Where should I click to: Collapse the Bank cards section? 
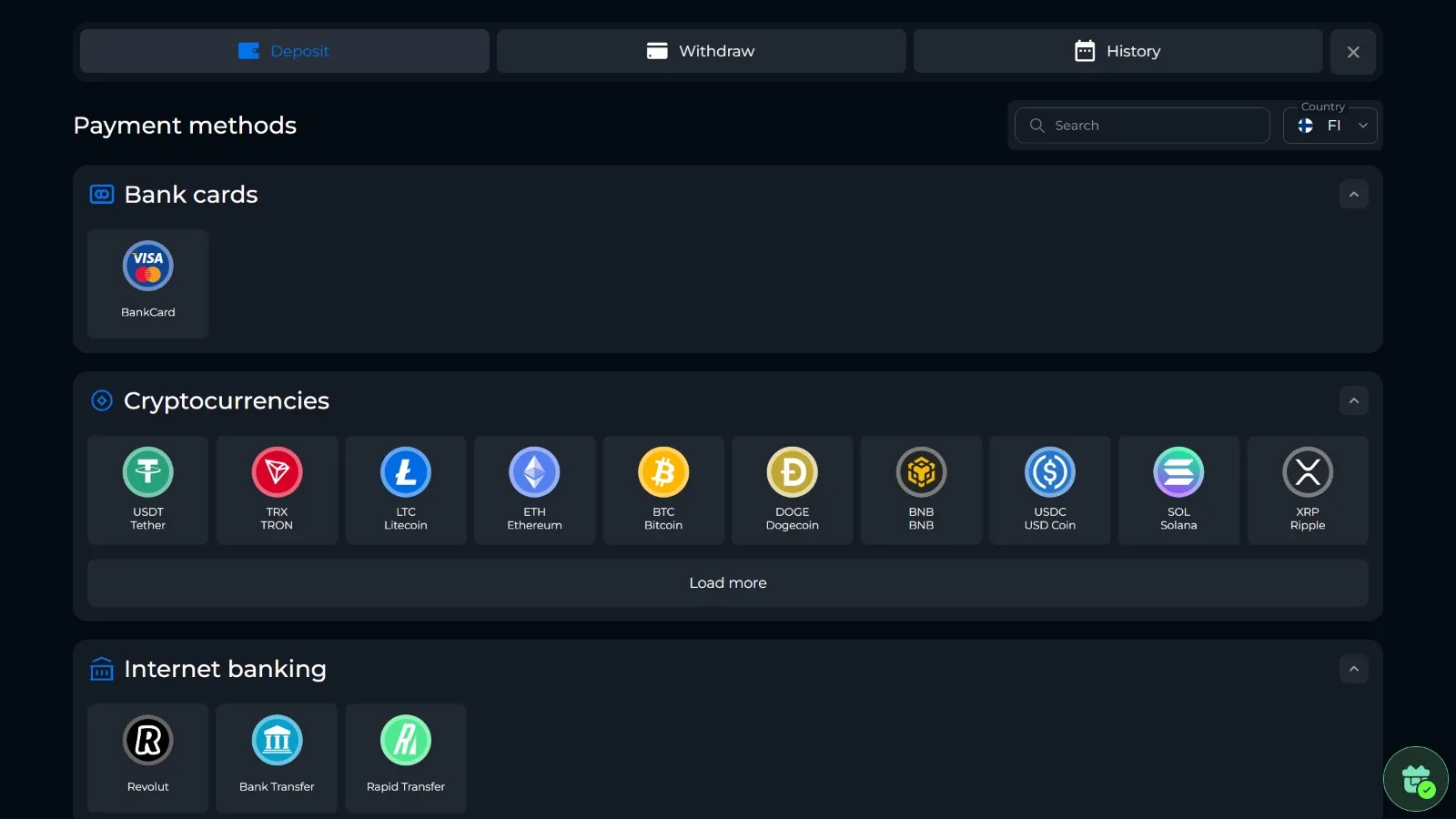1353,195
